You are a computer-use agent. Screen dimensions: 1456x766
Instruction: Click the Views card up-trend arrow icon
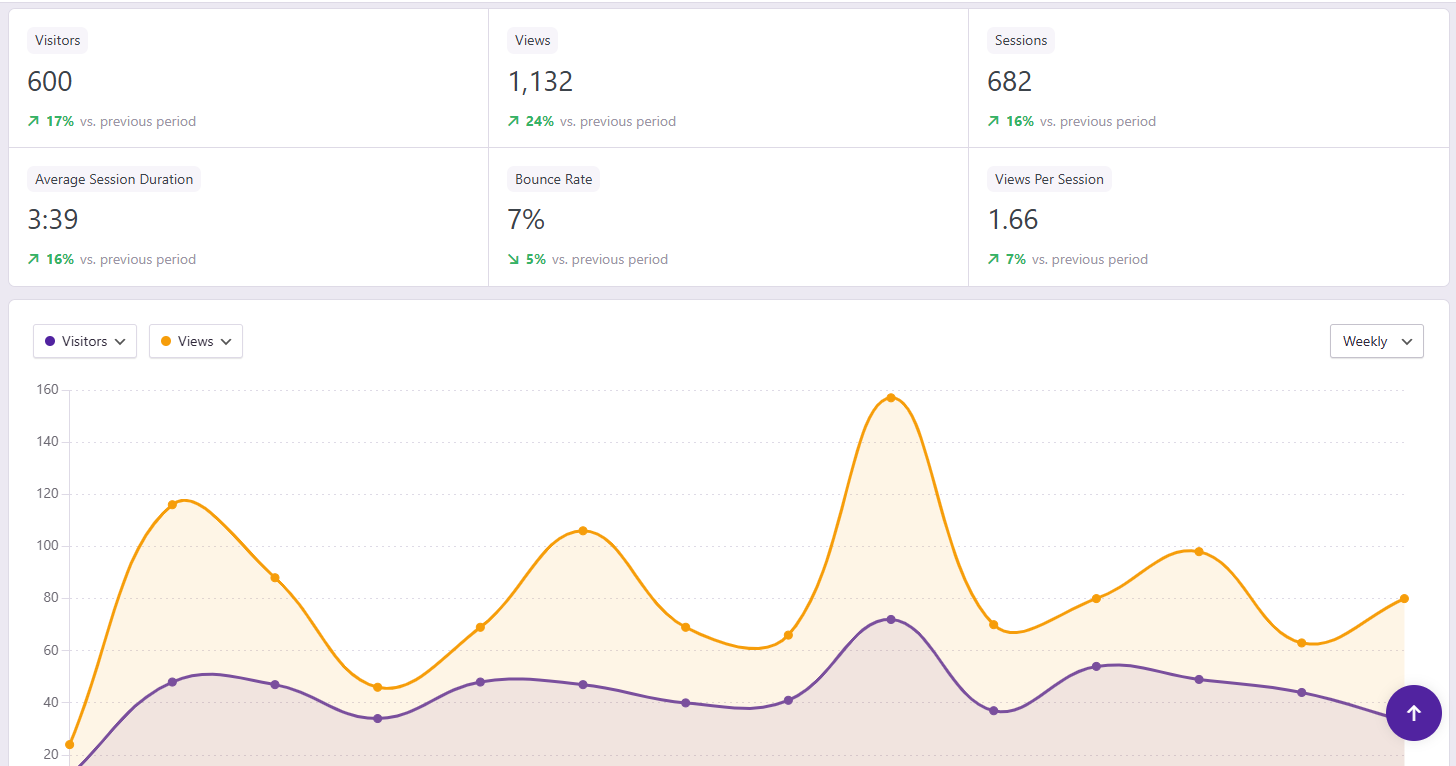pyautogui.click(x=513, y=121)
